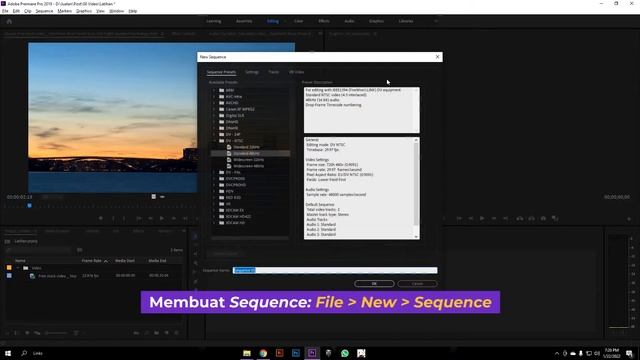Click the Home icon below the menu bar

[x=9, y=21]
